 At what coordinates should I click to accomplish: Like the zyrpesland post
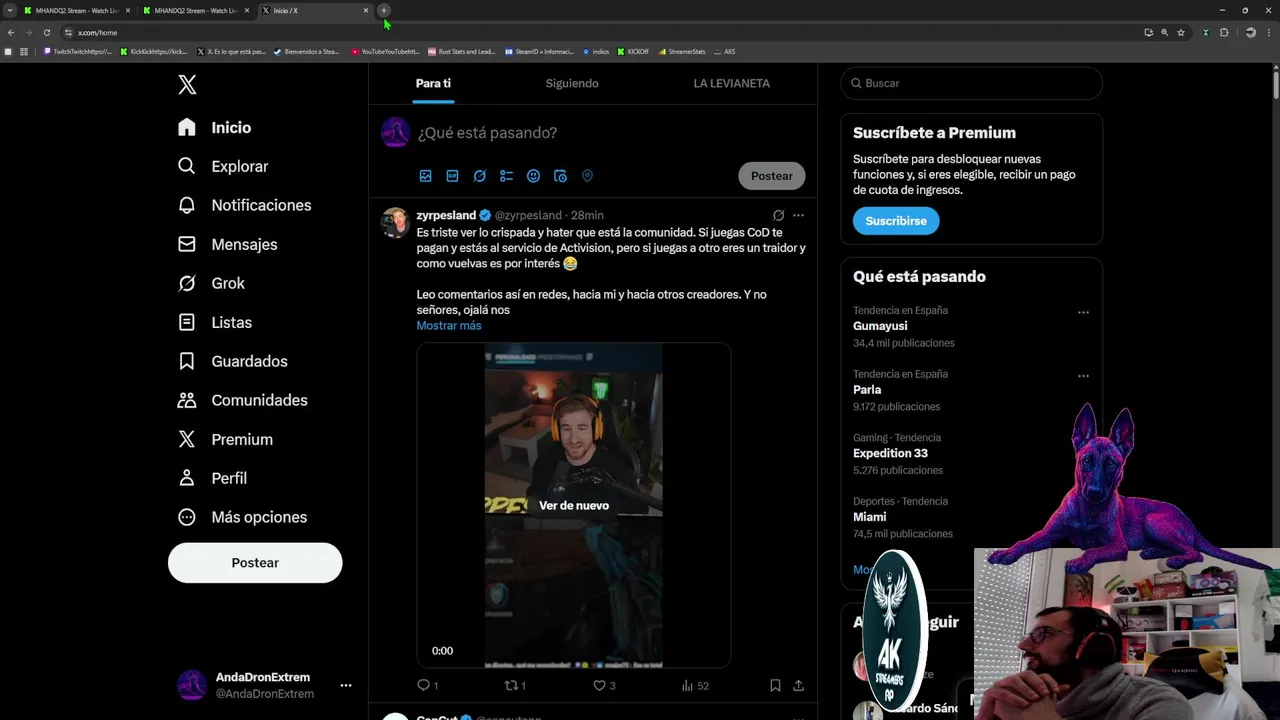click(x=604, y=685)
